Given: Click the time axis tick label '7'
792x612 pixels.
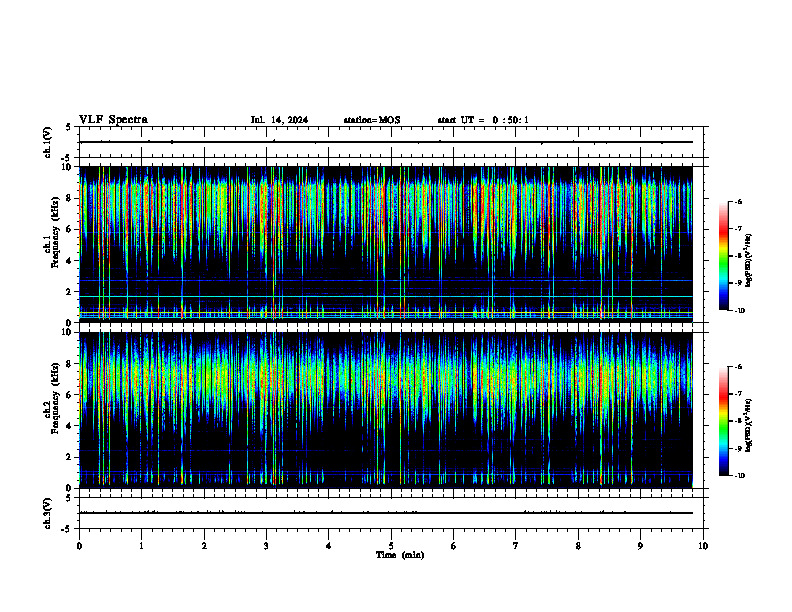Looking at the screenshot, I should [516, 546].
